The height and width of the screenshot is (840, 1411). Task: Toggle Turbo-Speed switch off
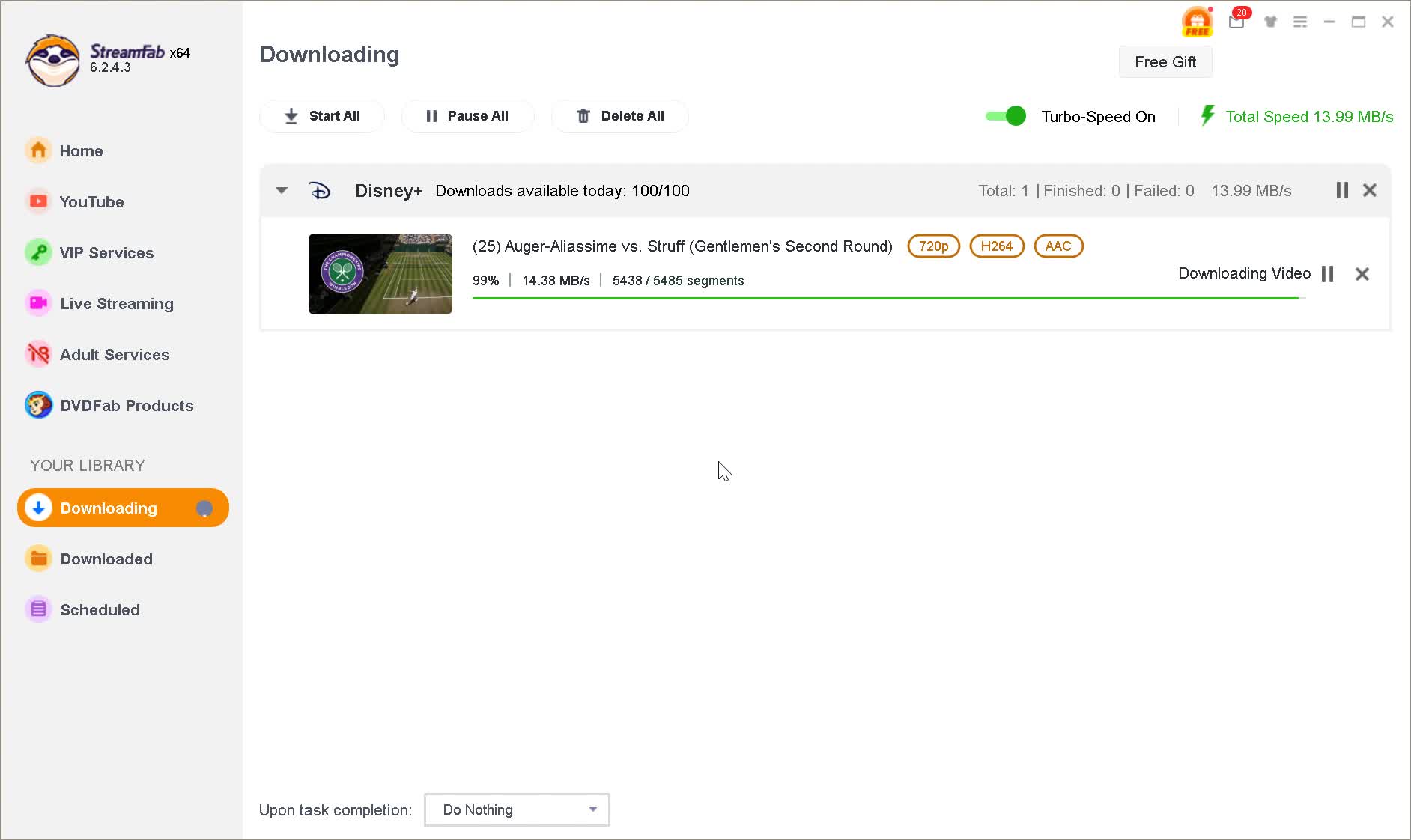1006,116
